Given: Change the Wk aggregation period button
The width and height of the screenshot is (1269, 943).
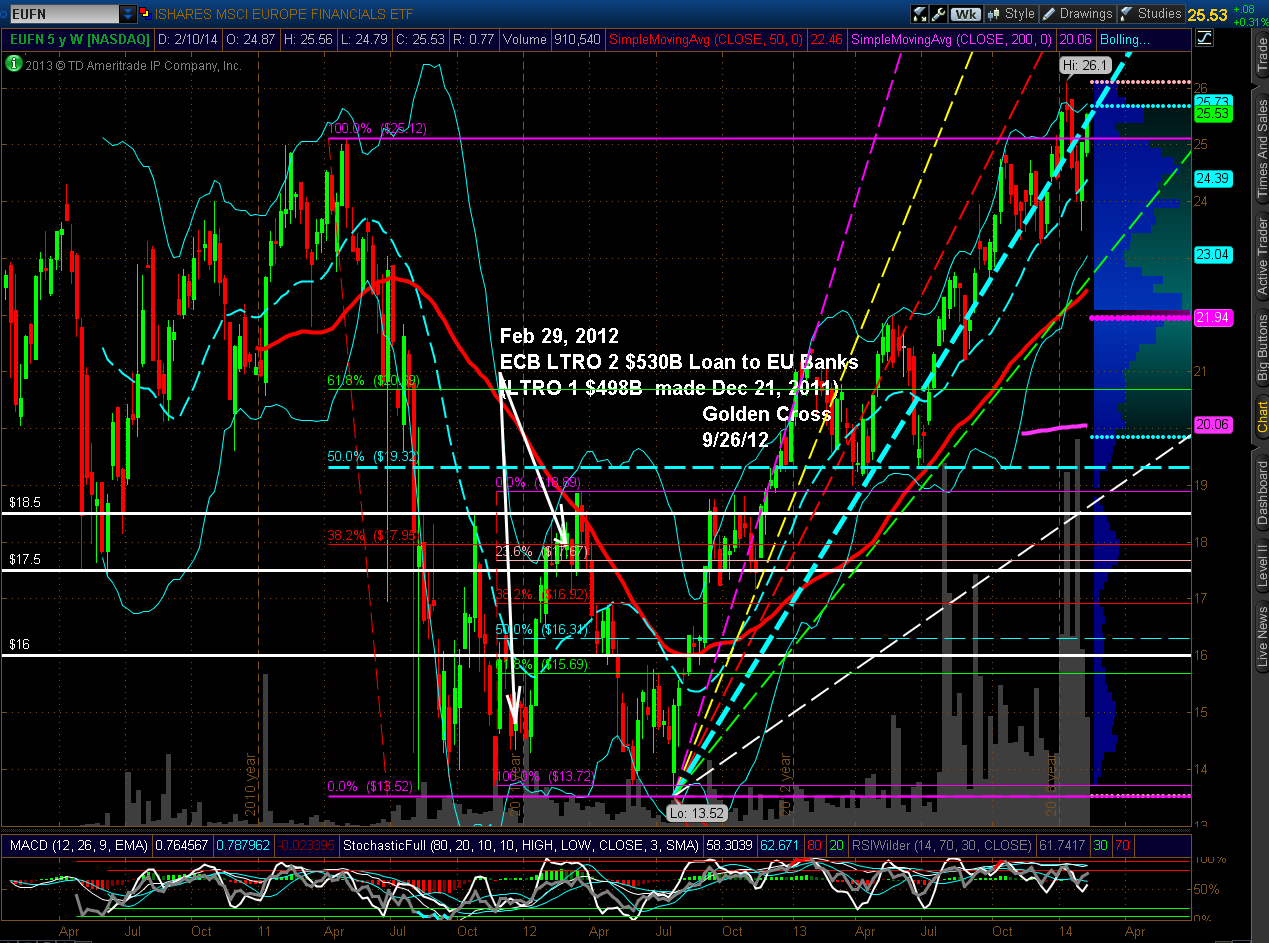Looking at the screenshot, I should pyautogui.click(x=966, y=14).
